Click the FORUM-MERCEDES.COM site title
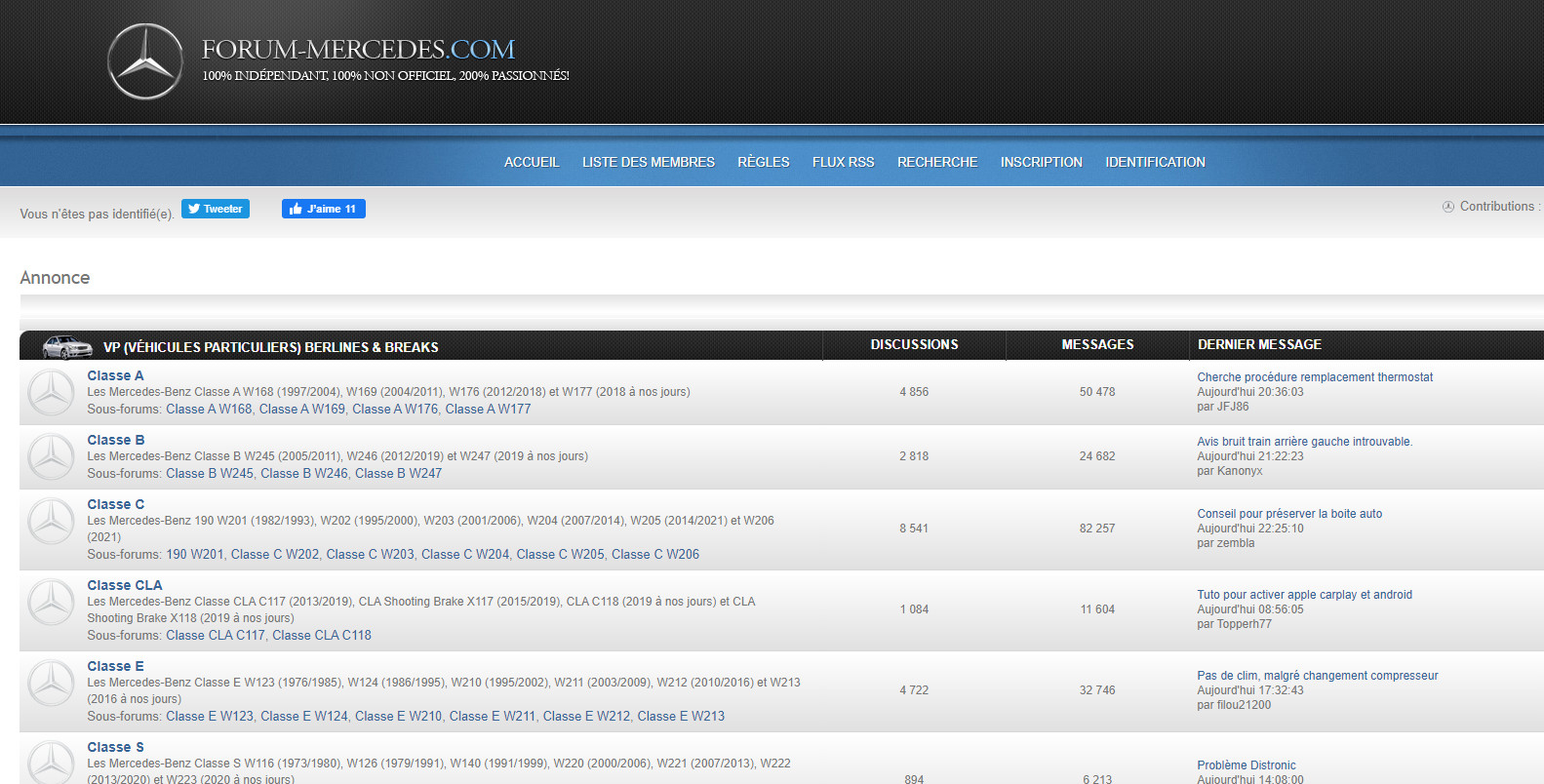The width and height of the screenshot is (1544, 784). [358, 49]
